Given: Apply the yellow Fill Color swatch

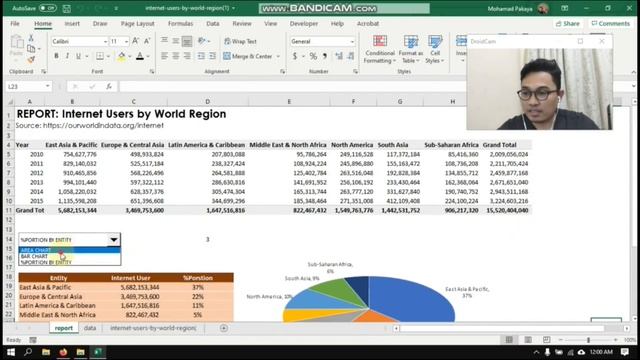Looking at the screenshot, I should point(121,56).
